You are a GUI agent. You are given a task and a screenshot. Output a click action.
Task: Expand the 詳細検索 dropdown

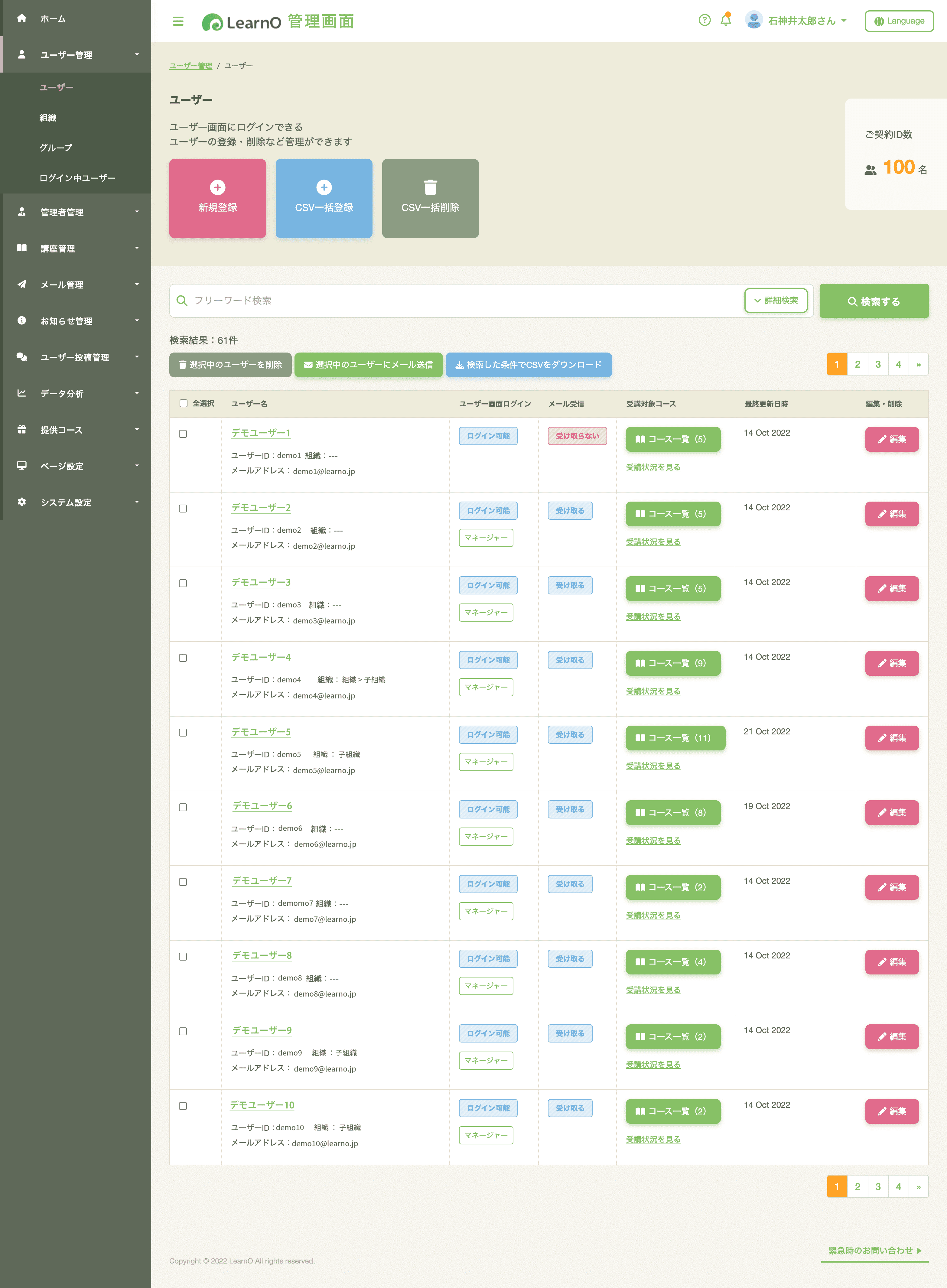click(775, 300)
